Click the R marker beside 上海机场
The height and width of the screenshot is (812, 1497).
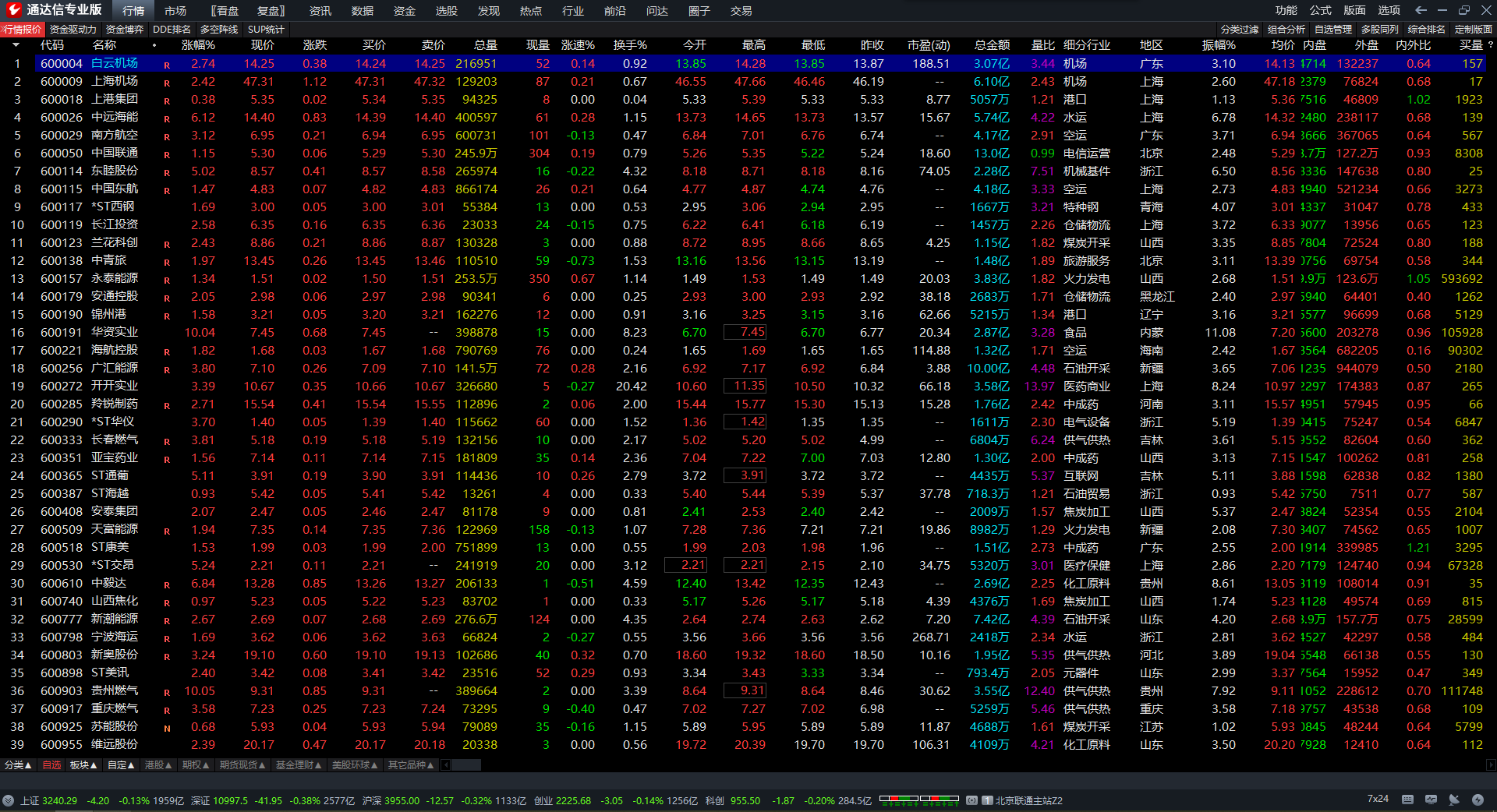point(167,83)
